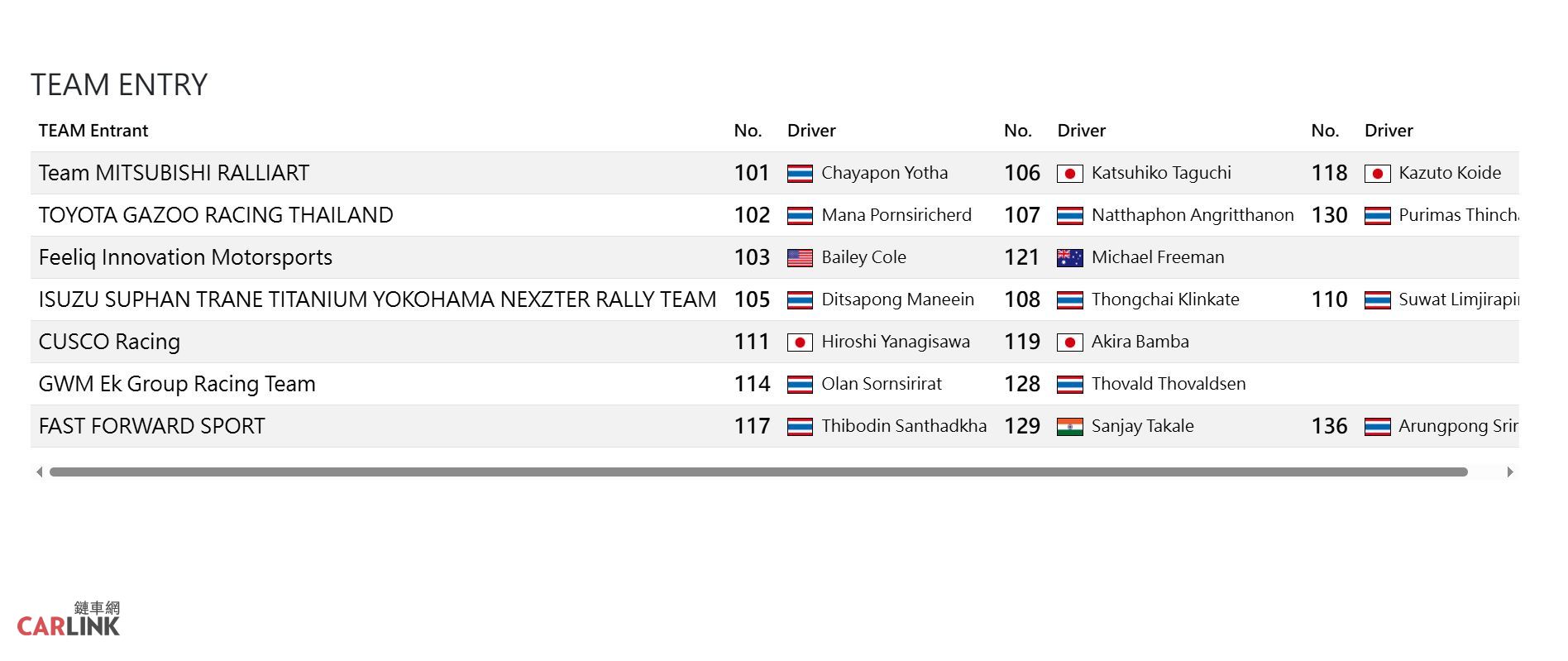
Task: Select driver Mana Pornsiricherd
Action: 896,215
